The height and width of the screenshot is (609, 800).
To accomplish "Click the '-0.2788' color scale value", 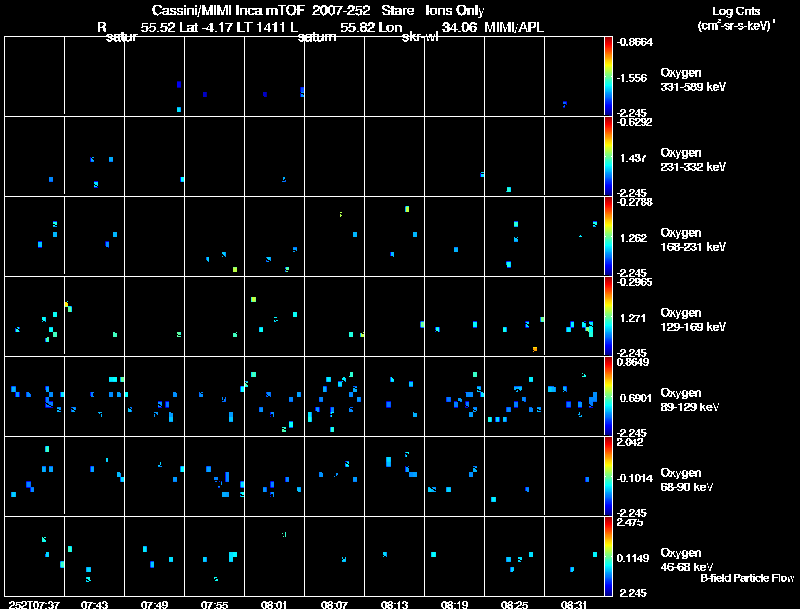I will (x=634, y=202).
